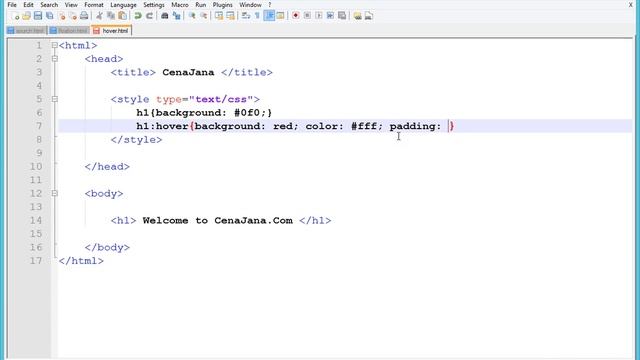
Task: Click the Zoom Out magnifier icon
Action: (x=203, y=16)
